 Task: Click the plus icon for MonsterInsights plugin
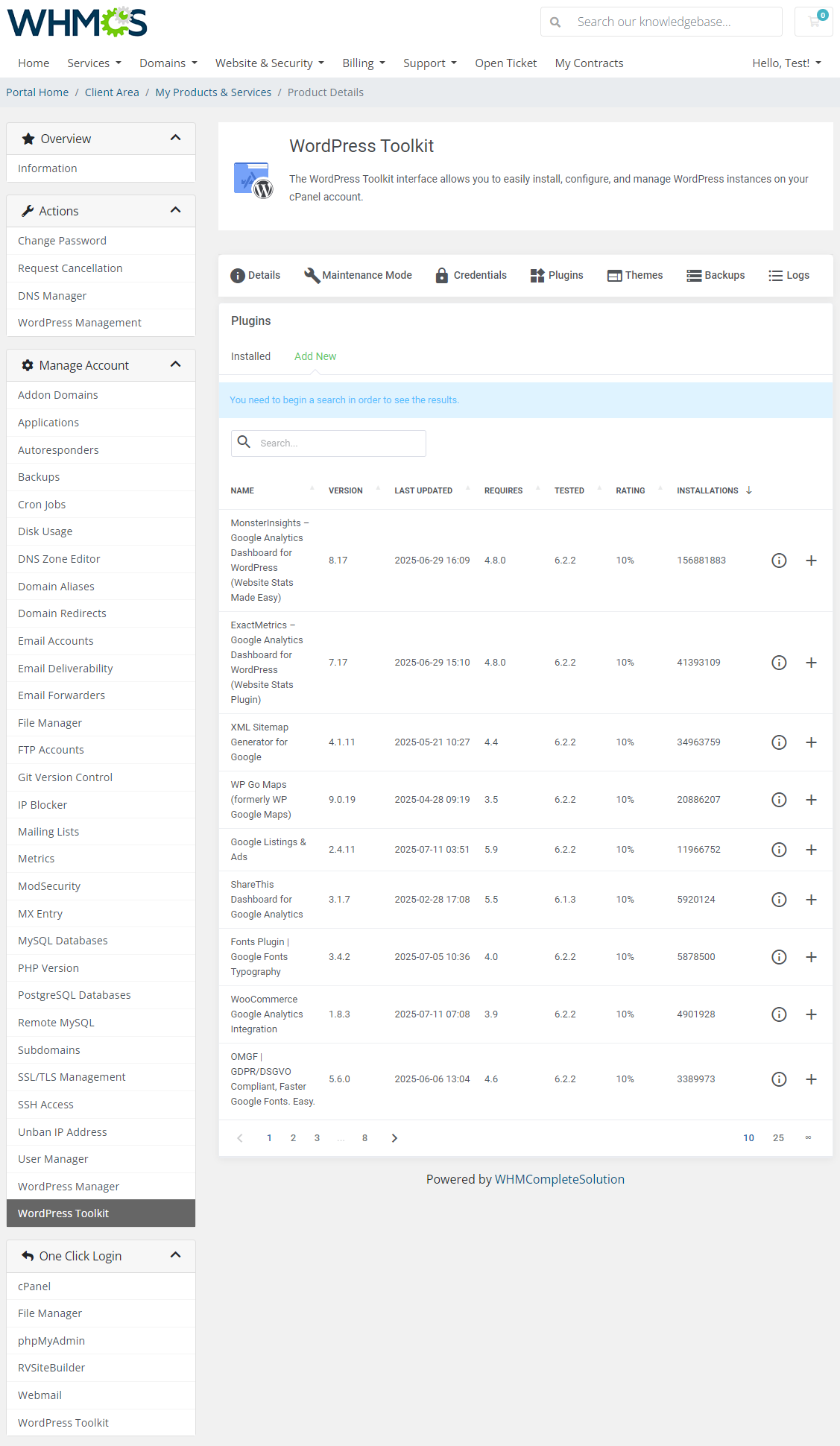coord(811,561)
